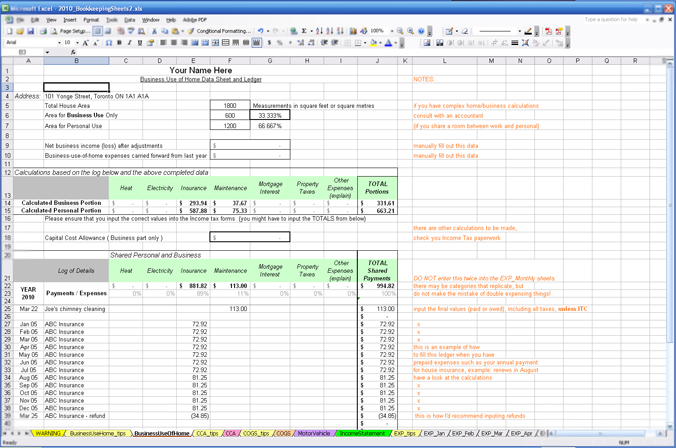Open the Undo history dropdown arrow
Screen dimensions: 676x448
pos(268,31)
